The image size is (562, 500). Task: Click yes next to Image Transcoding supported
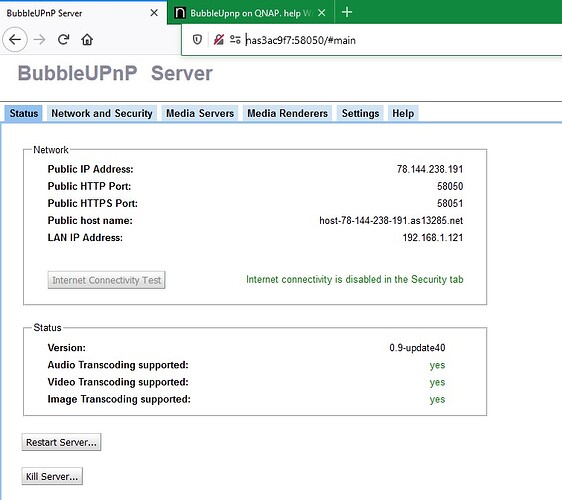coord(437,400)
